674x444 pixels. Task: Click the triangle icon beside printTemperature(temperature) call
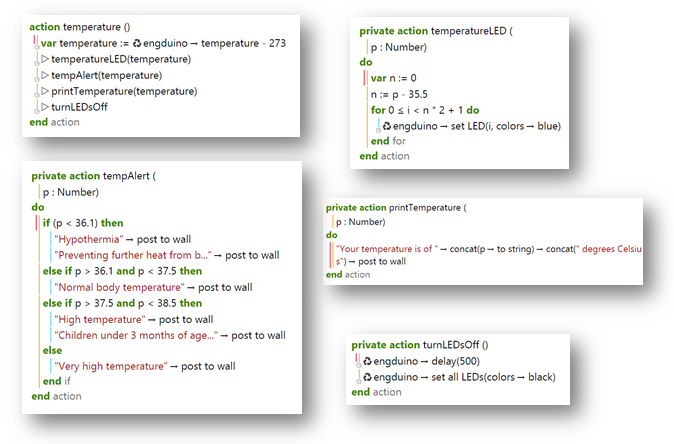point(44,91)
